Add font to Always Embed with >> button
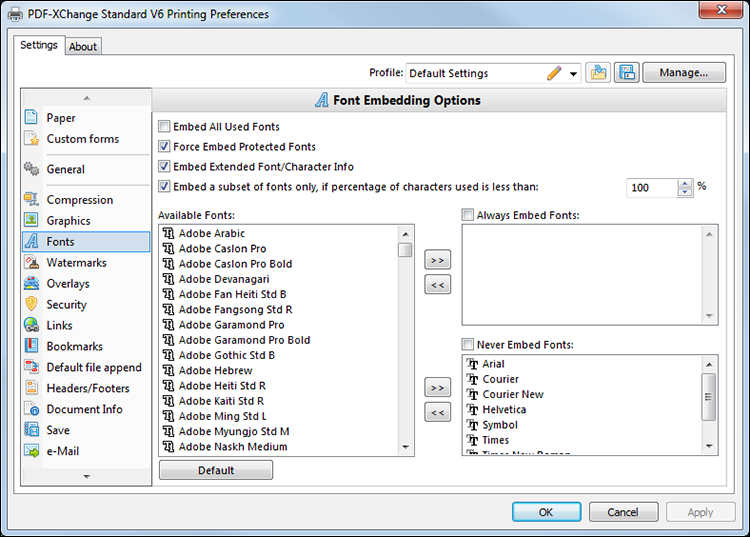Screen dimensions: 750x537 coord(438,260)
